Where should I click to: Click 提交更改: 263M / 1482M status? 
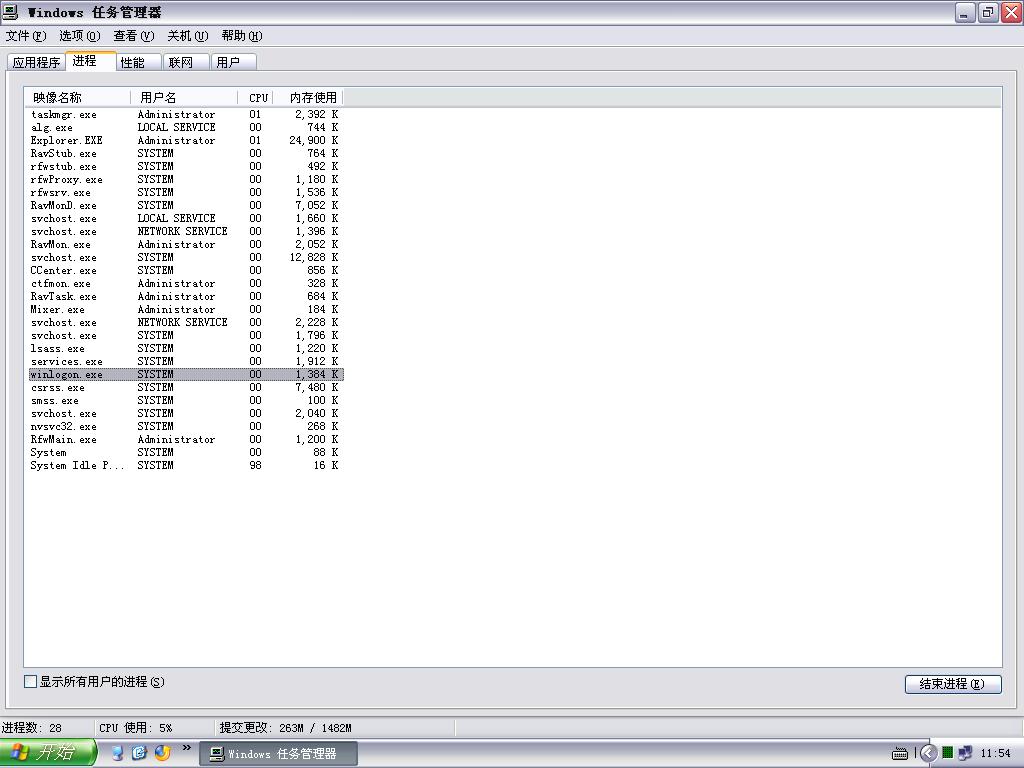(x=335, y=728)
